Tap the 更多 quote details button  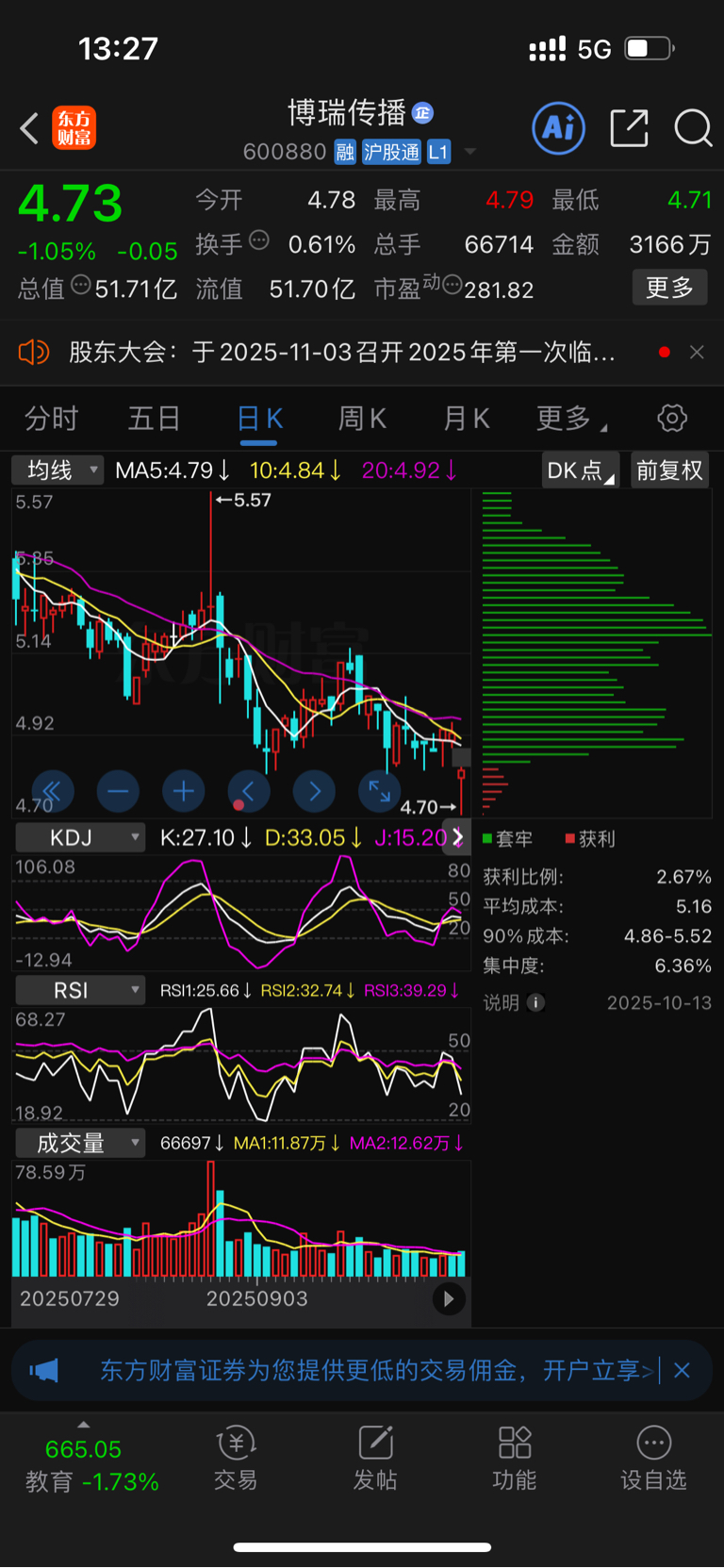pyautogui.click(x=669, y=288)
